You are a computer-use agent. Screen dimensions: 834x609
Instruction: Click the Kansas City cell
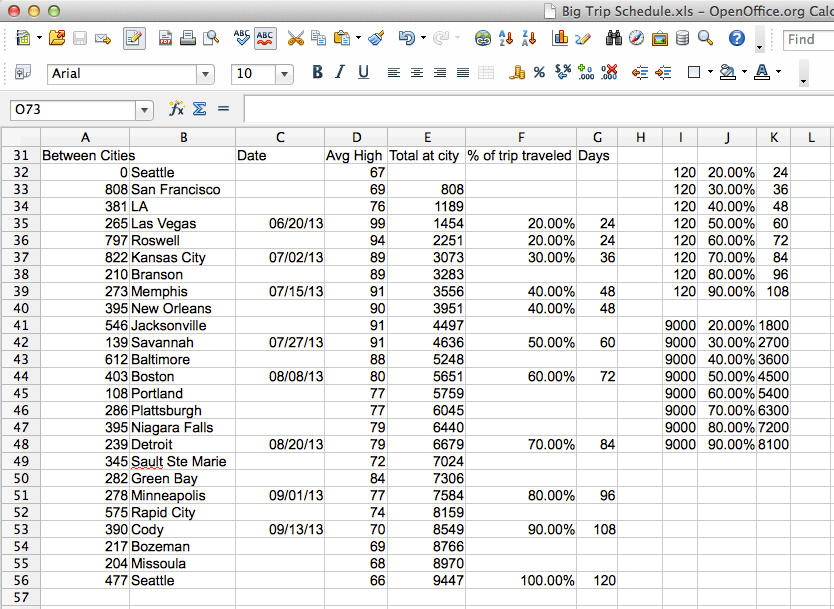click(182, 257)
